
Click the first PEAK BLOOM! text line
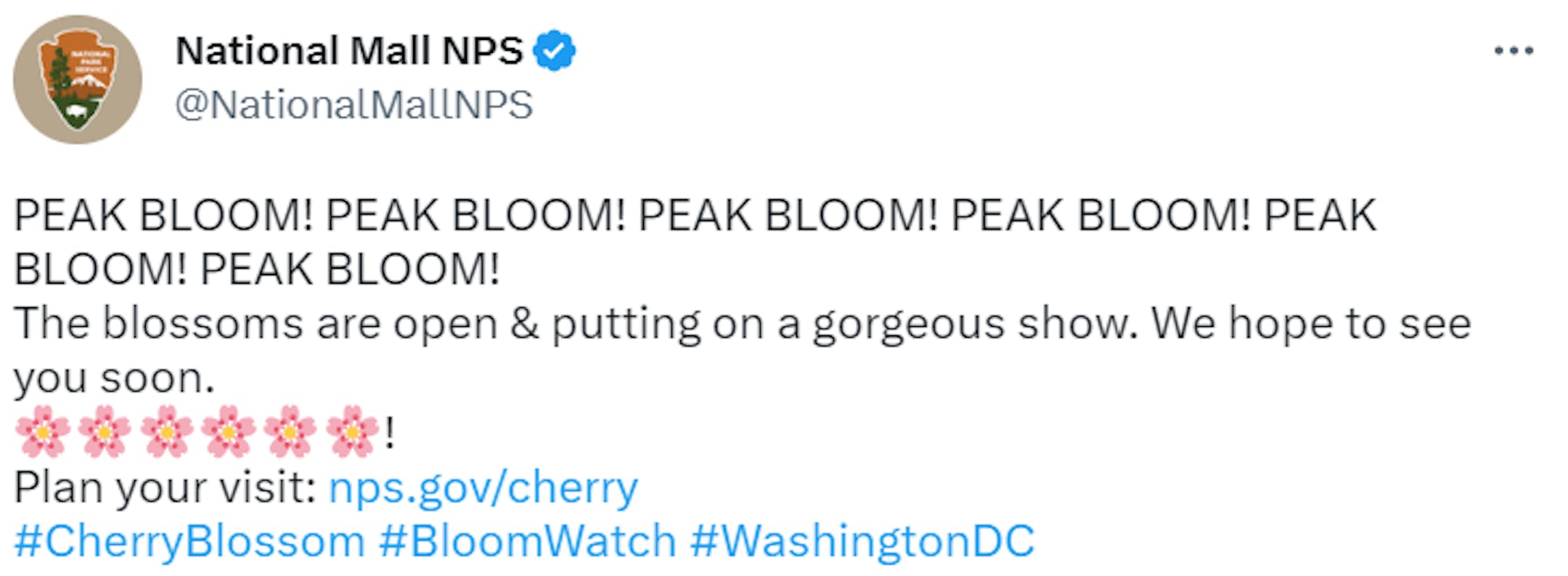tap(695, 216)
